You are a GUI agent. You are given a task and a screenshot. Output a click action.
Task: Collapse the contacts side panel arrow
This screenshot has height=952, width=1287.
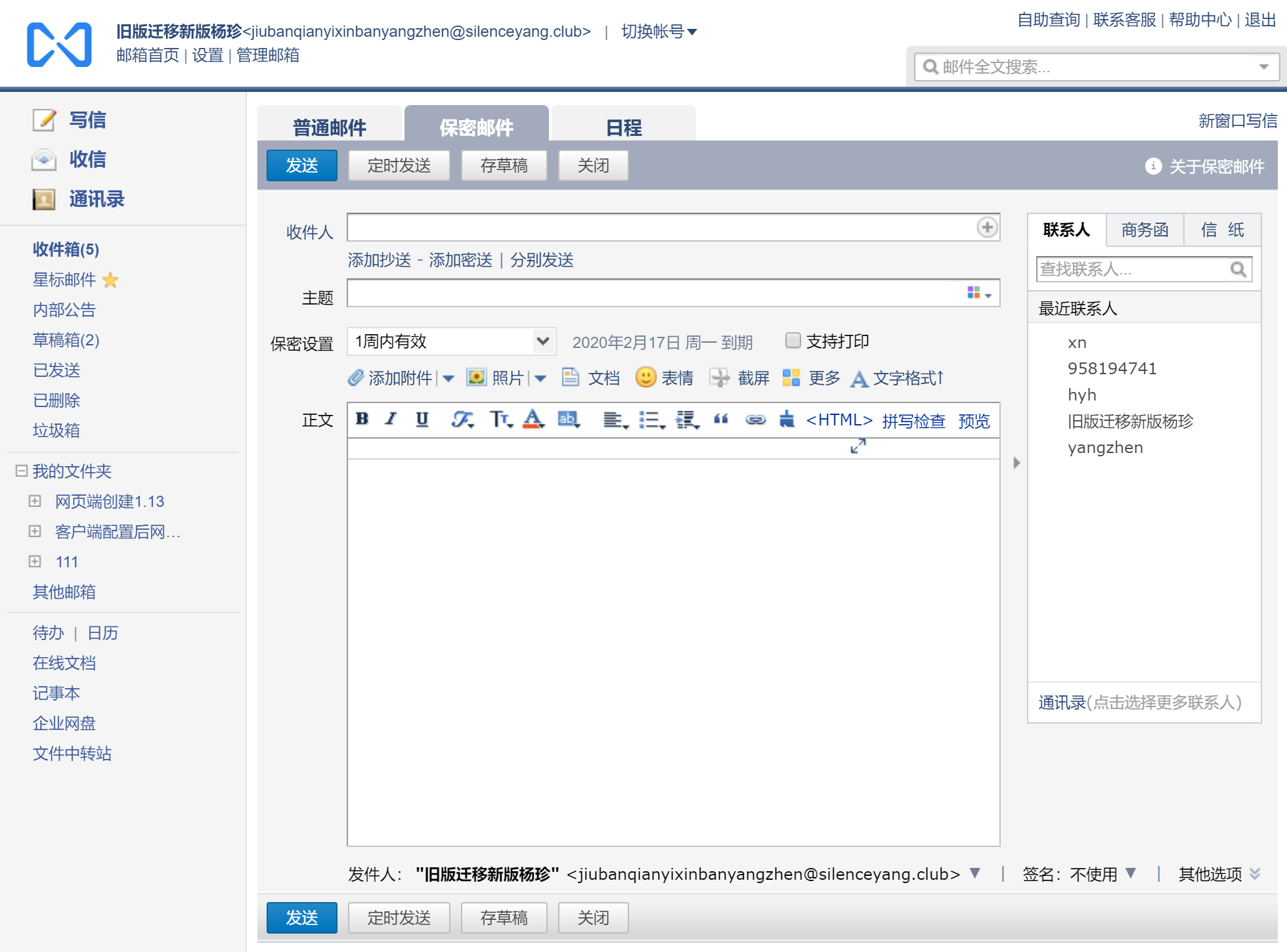coord(1016,463)
